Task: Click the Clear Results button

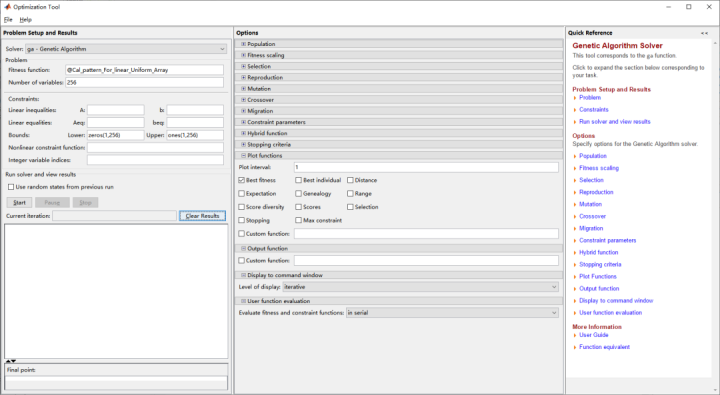Action: point(202,216)
